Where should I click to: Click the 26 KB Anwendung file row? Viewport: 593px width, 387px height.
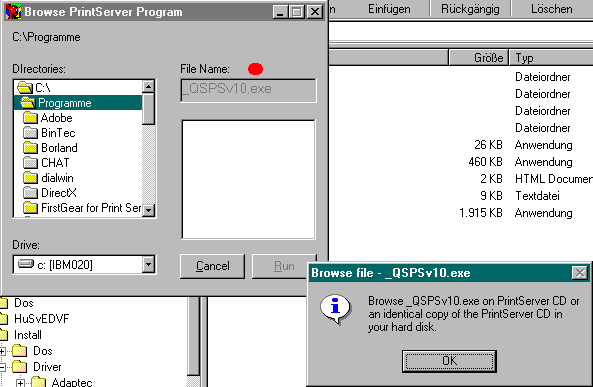tap(461, 145)
